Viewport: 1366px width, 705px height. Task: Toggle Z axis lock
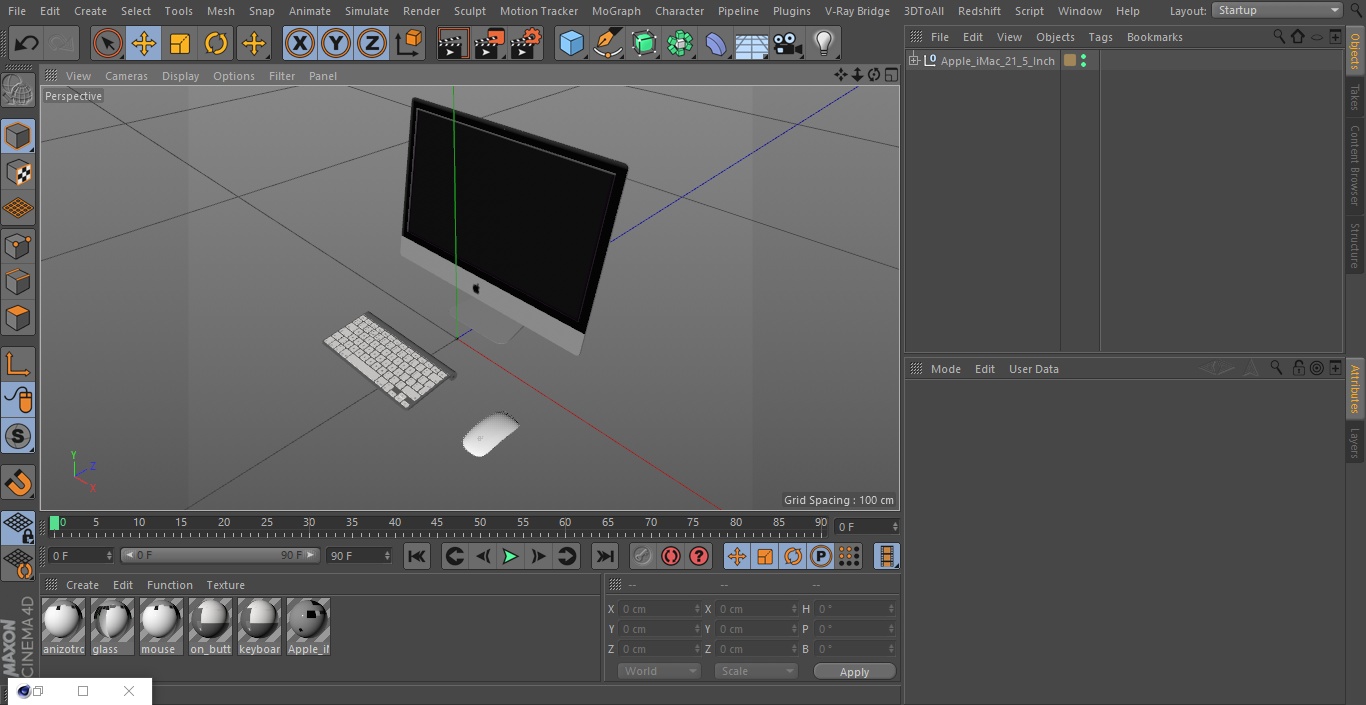point(372,43)
